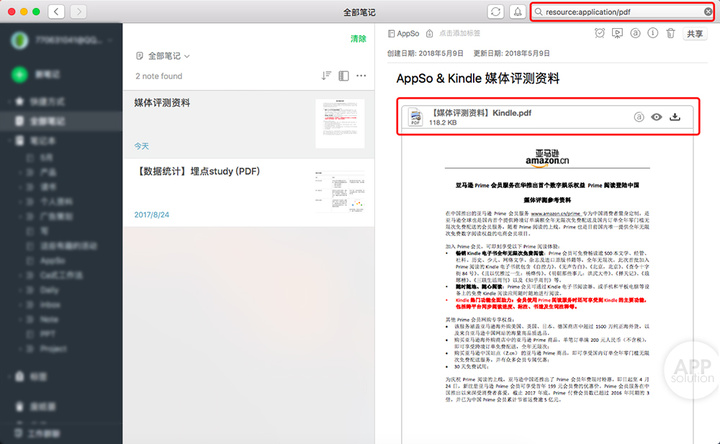Click the sync icon in title bar

point(495,11)
